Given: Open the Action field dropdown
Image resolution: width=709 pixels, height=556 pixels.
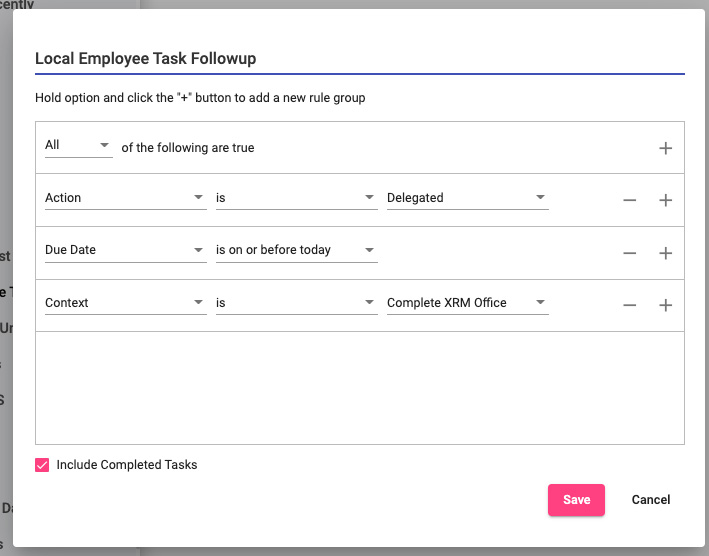Looking at the screenshot, I should [125, 198].
